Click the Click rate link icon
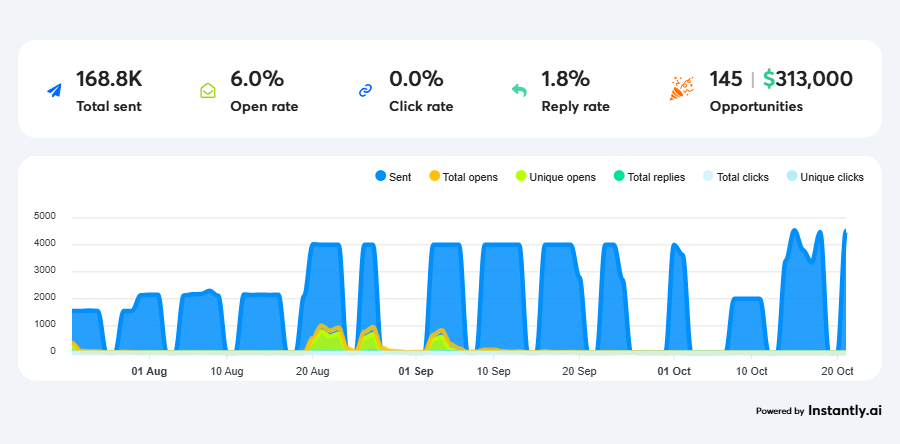The width and height of the screenshot is (900, 444). (366, 91)
